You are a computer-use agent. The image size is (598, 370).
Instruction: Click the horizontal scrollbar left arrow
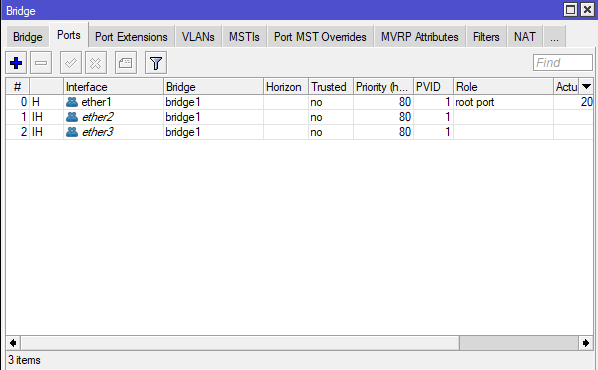tap(13, 343)
